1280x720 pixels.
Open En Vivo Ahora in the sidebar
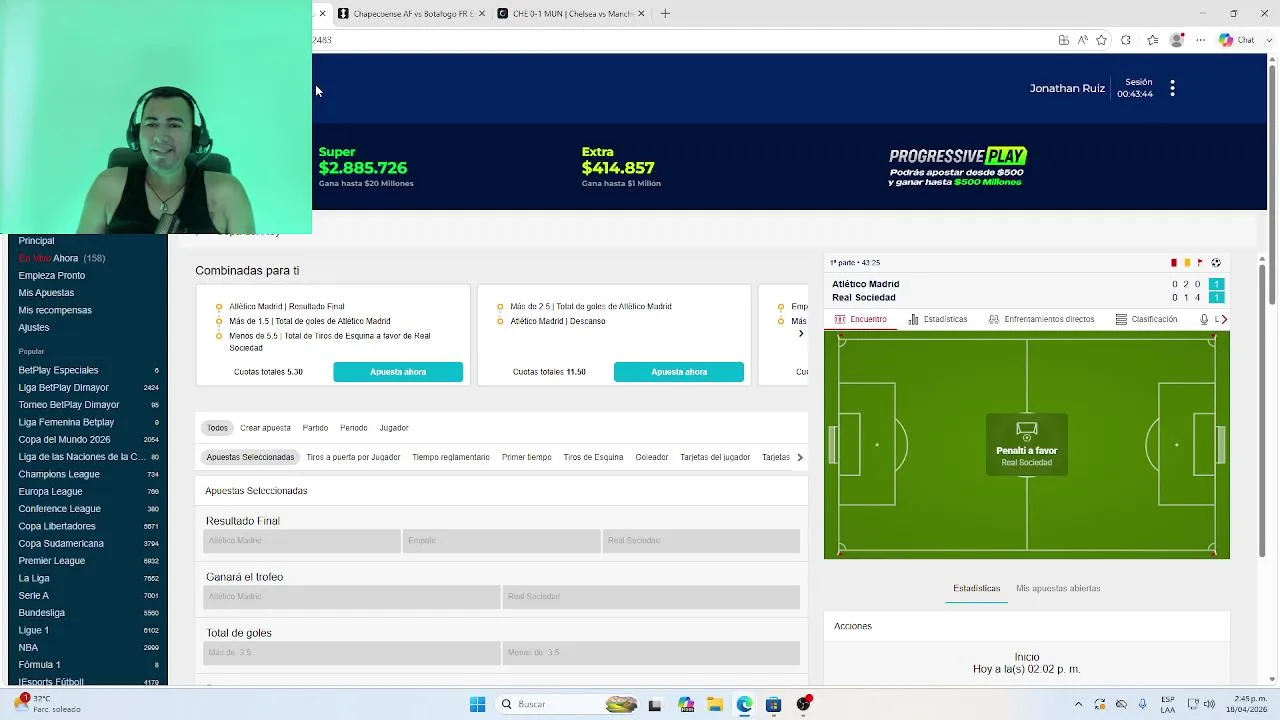[62, 258]
